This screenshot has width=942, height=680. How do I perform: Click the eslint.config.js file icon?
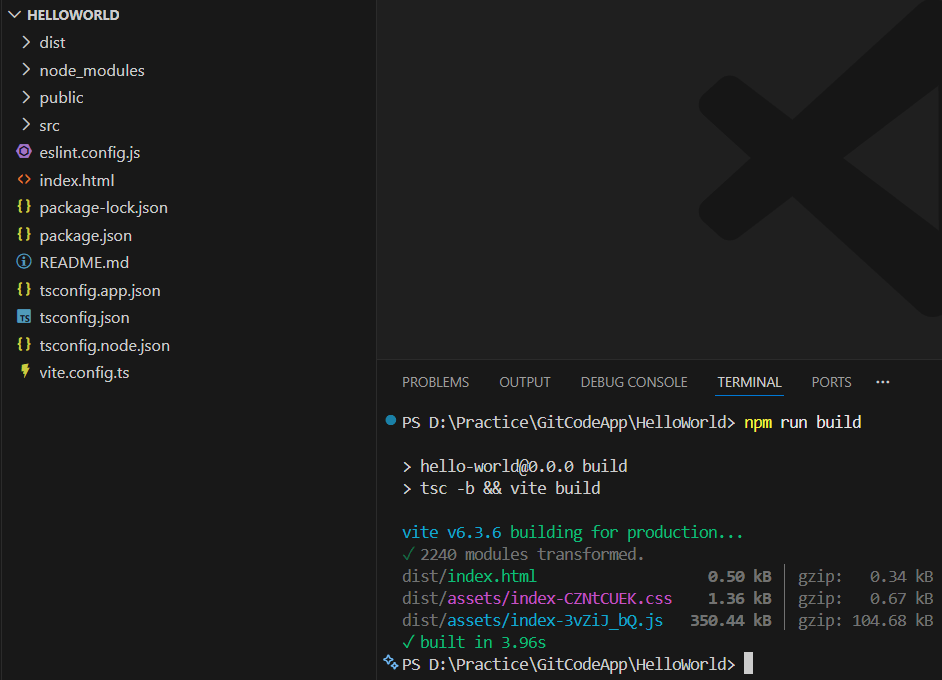tap(24, 153)
